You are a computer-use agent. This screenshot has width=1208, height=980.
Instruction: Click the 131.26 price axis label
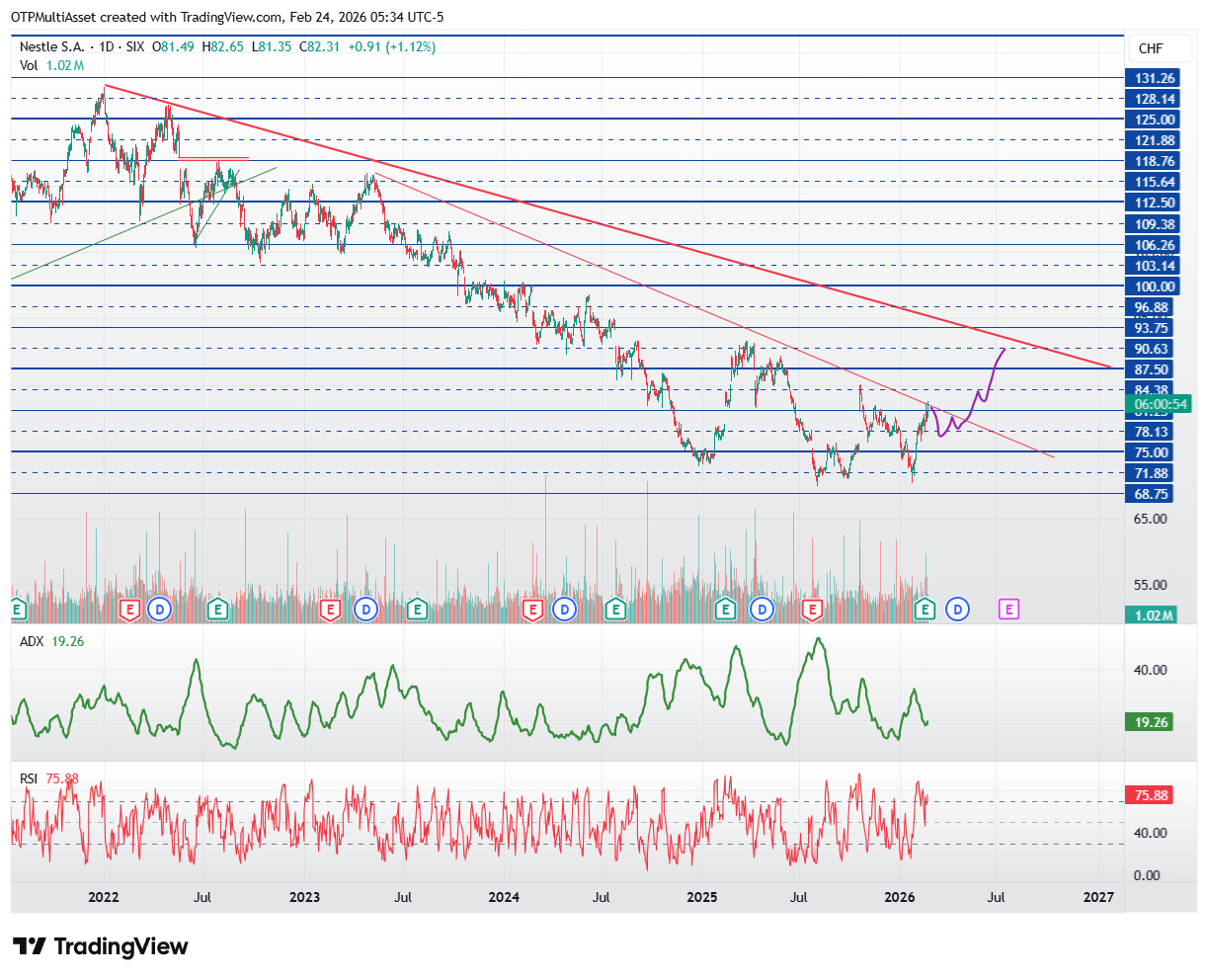(1154, 78)
